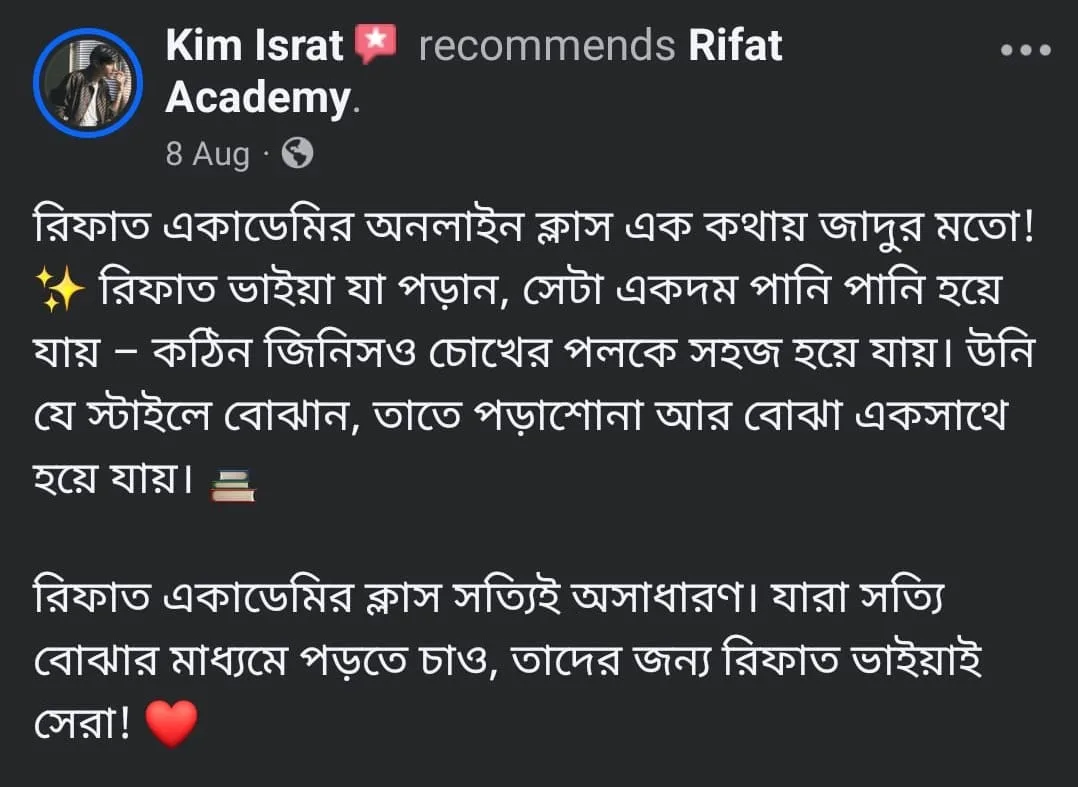
Task: Click the word "recommends" in the header
Action: coord(546,46)
